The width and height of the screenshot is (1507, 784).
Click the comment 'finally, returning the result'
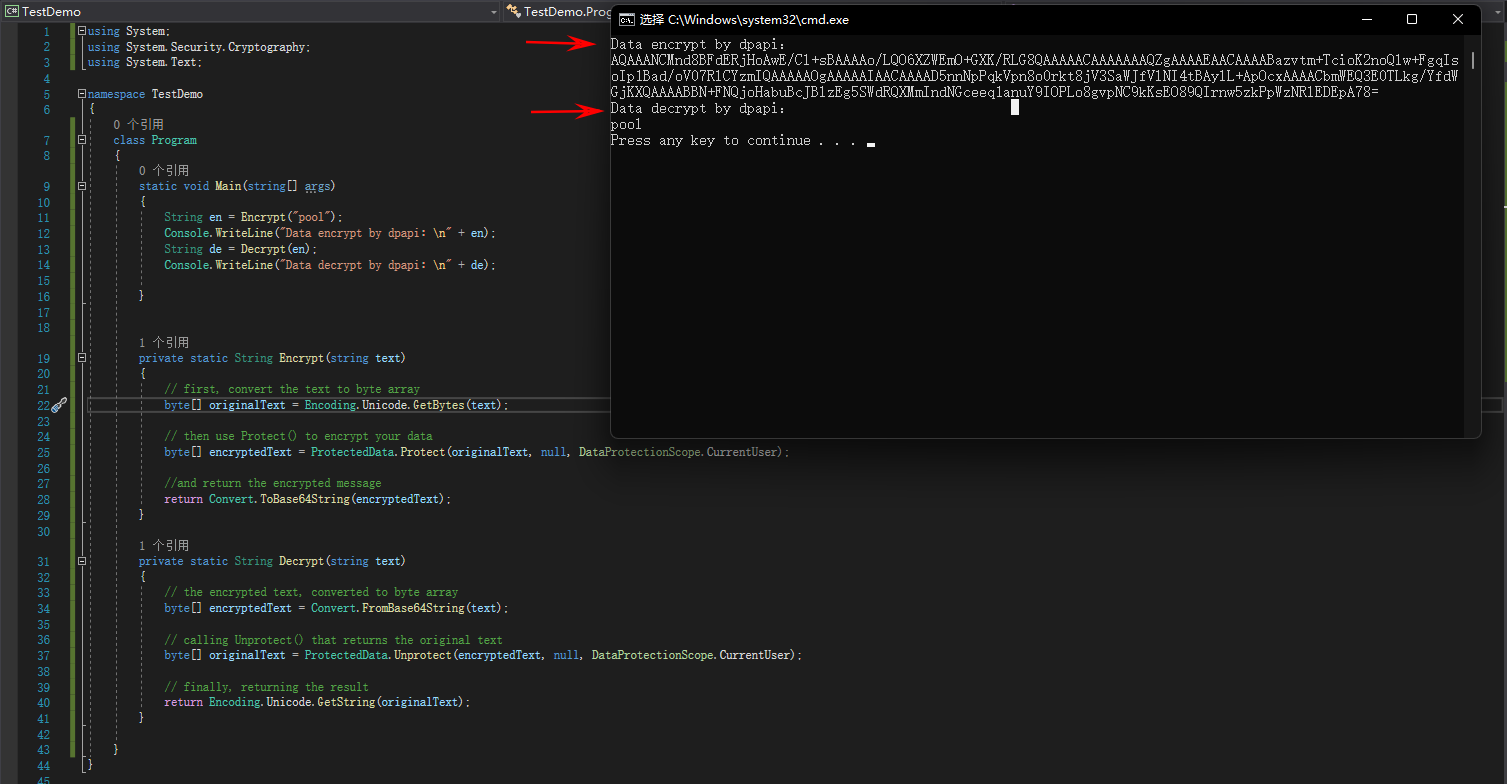(267, 687)
